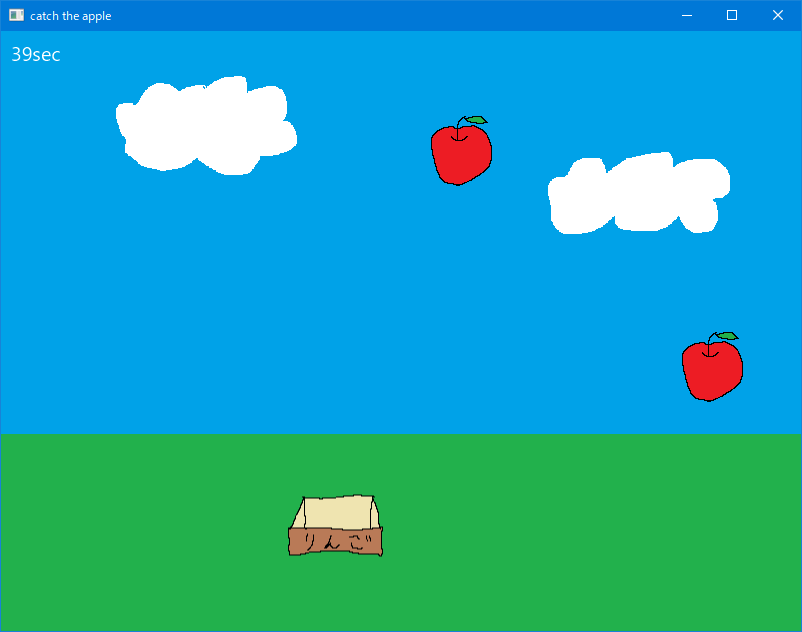Click the app icon in the title bar
The width and height of the screenshot is (802, 632).
pos(16,15)
